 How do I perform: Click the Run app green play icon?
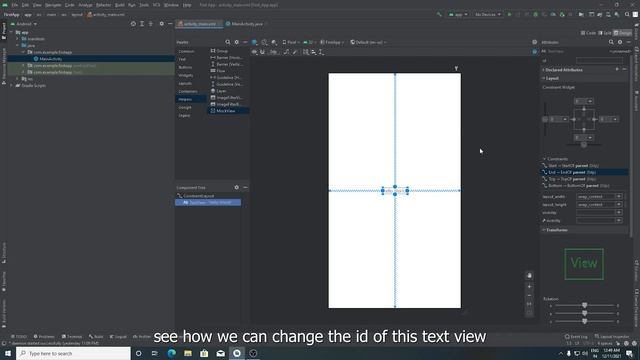click(509, 14)
